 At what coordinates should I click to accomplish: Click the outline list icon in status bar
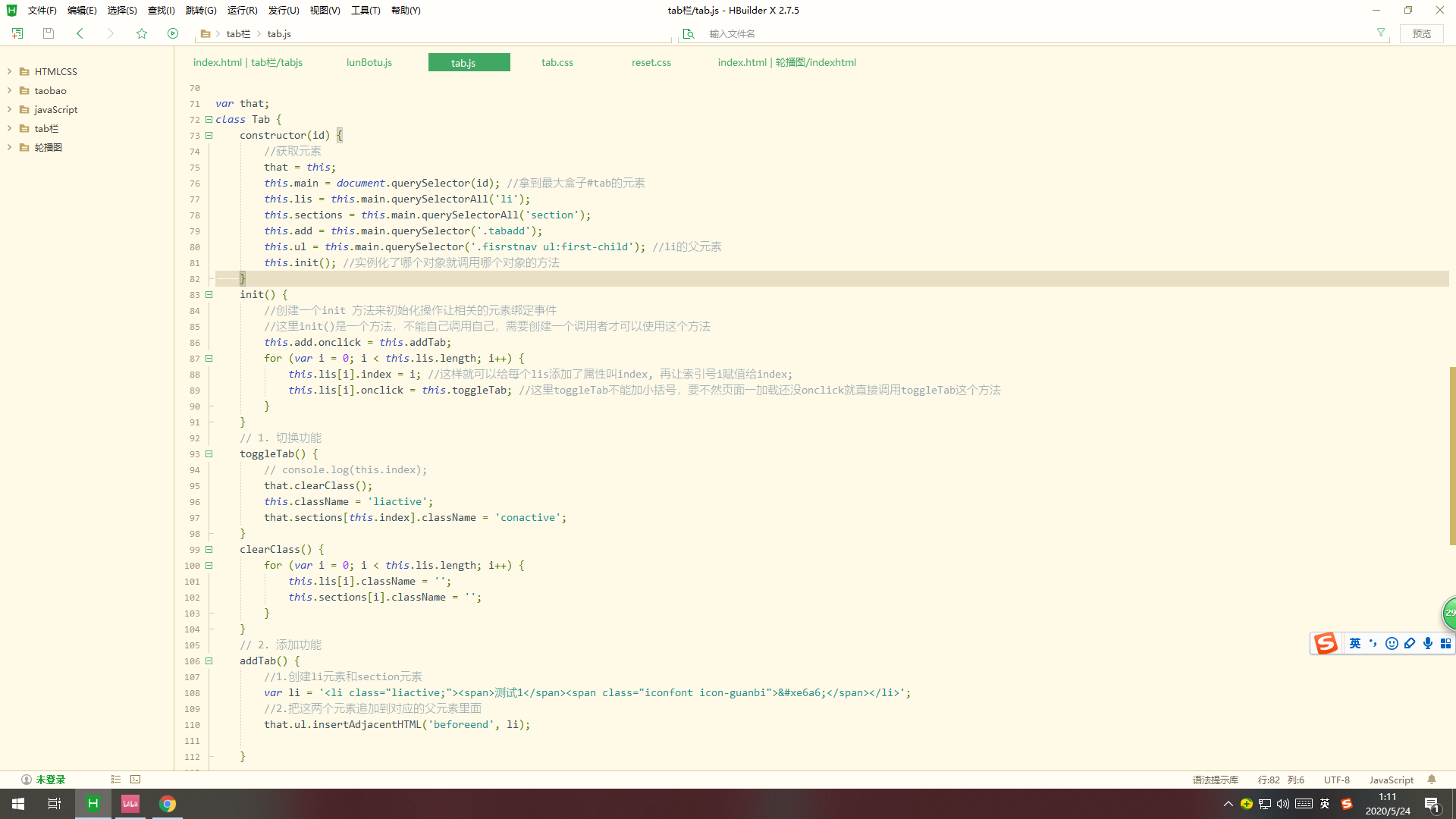pos(116,780)
